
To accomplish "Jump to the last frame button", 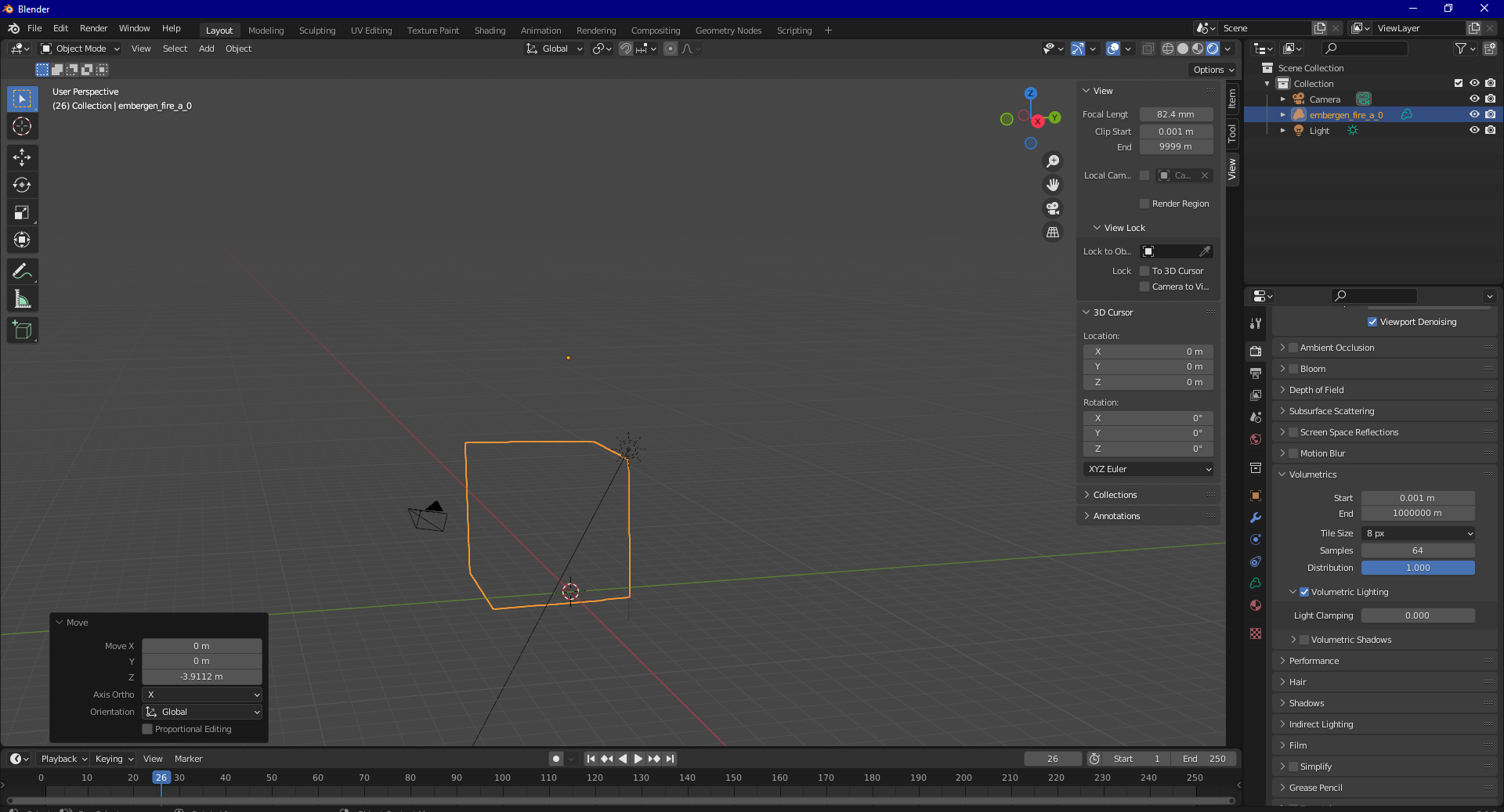I will point(670,759).
